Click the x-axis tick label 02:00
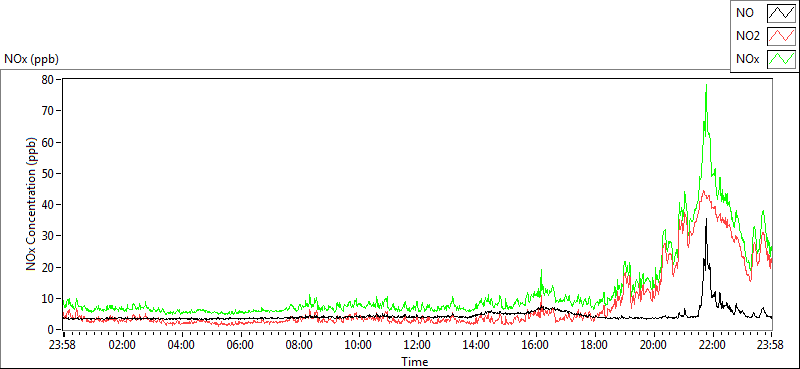 pyautogui.click(x=122, y=344)
